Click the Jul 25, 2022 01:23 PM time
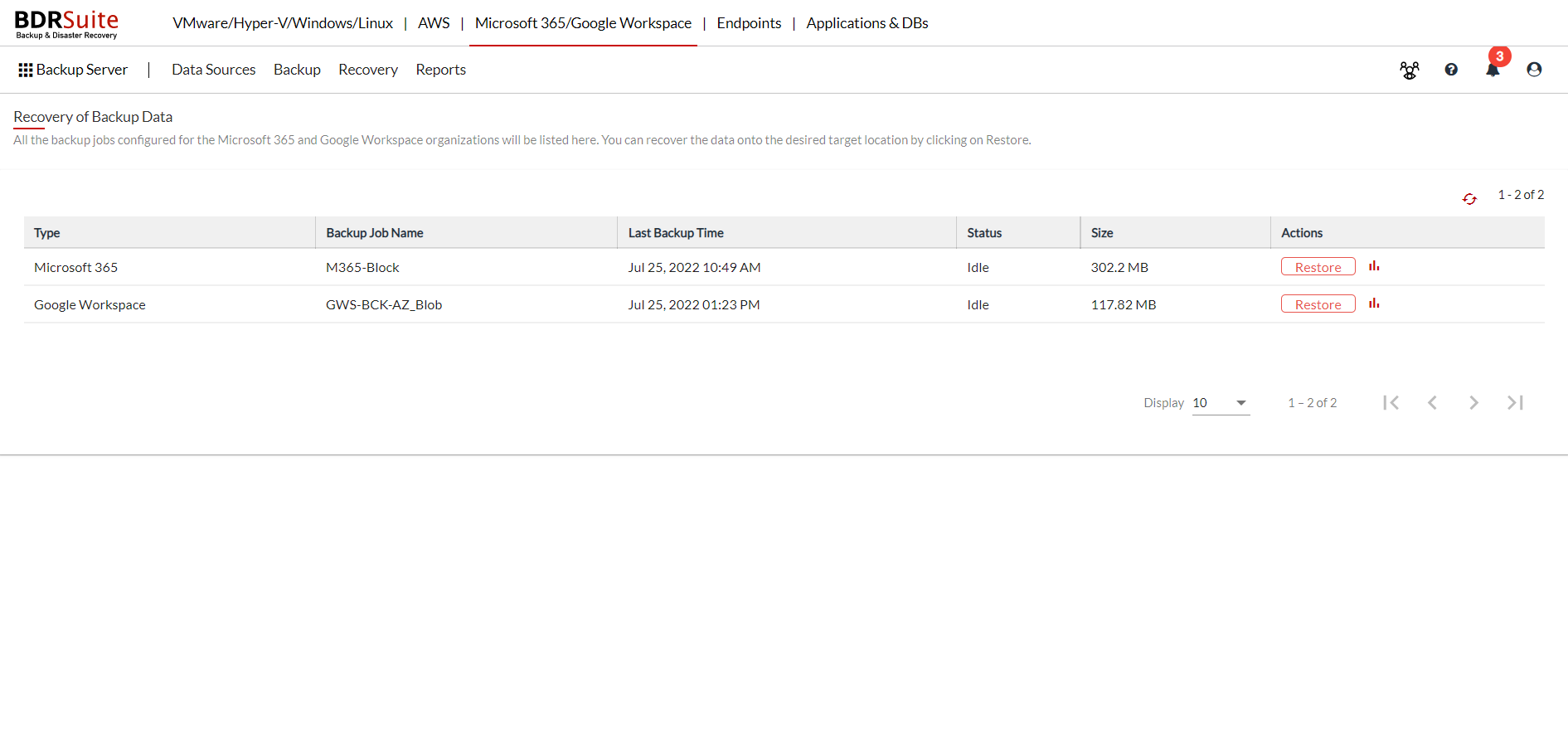Screen dimensions: 1568x748 point(694,304)
